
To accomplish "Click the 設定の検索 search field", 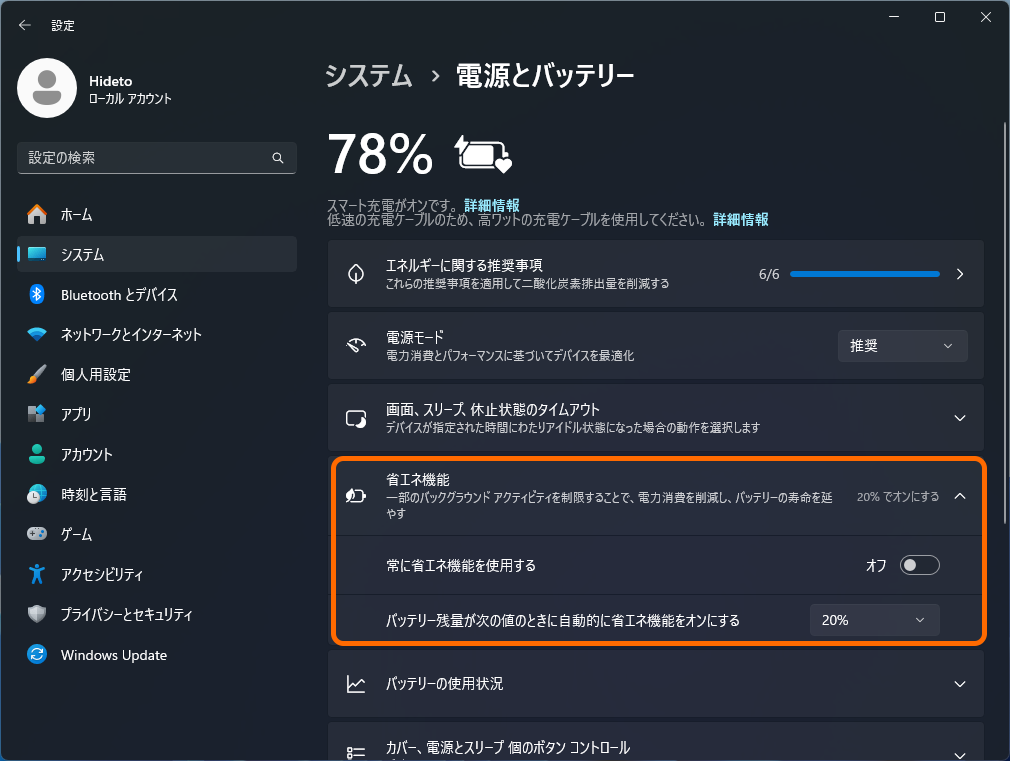I will point(156,158).
